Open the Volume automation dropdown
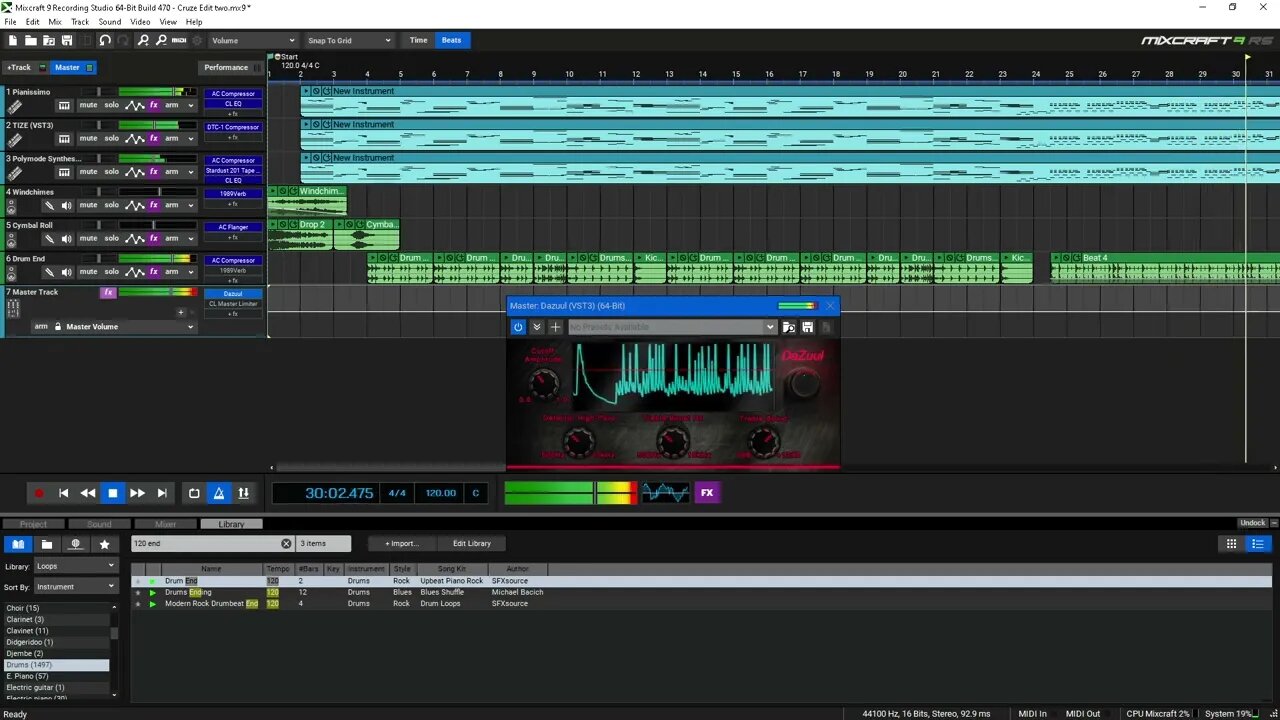 click(253, 41)
